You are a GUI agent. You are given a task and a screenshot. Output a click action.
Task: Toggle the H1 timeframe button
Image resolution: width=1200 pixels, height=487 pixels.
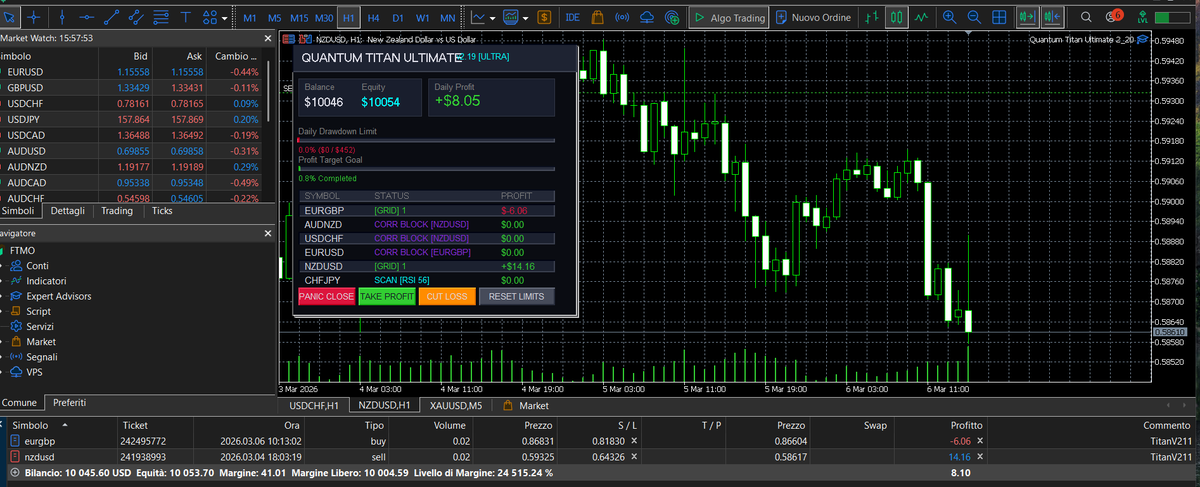pos(348,18)
